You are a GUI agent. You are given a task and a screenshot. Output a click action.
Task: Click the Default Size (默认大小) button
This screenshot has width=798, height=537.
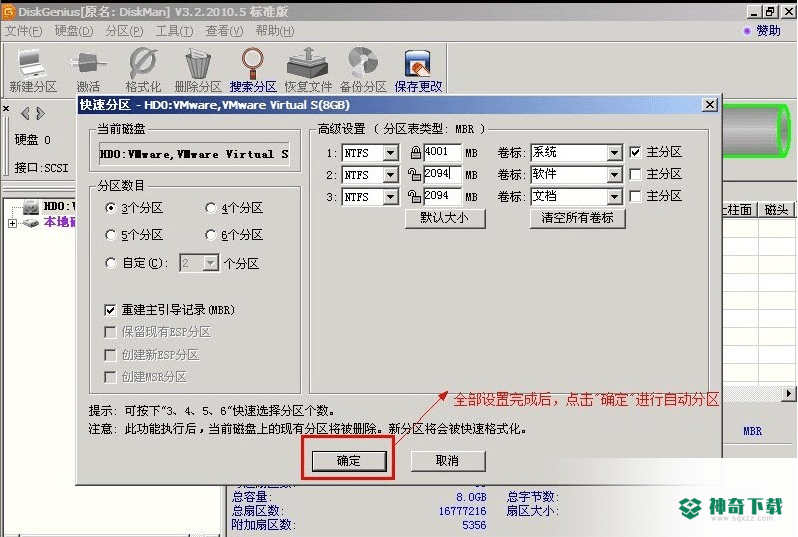444,218
